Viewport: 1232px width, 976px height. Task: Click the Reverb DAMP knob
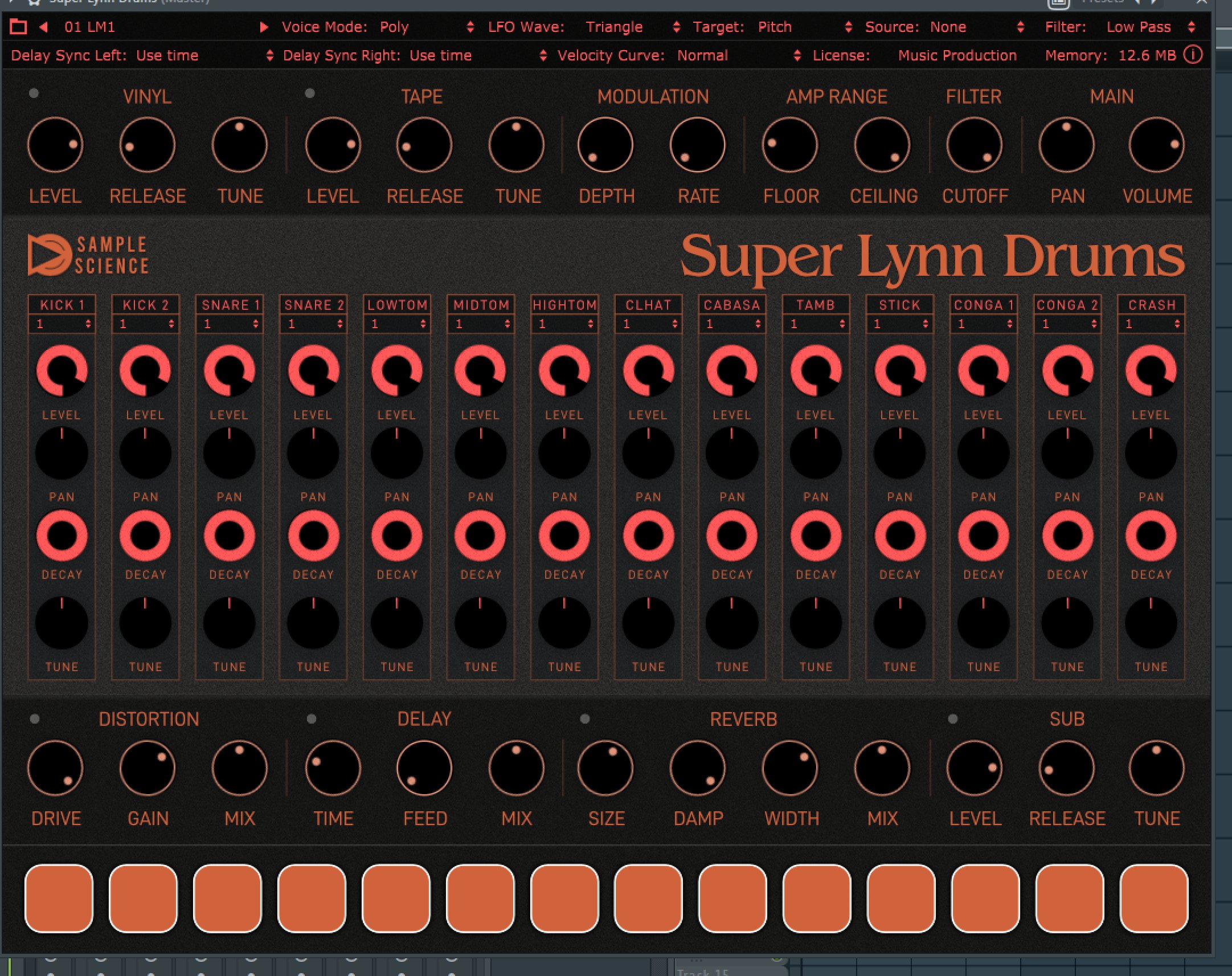click(x=697, y=768)
